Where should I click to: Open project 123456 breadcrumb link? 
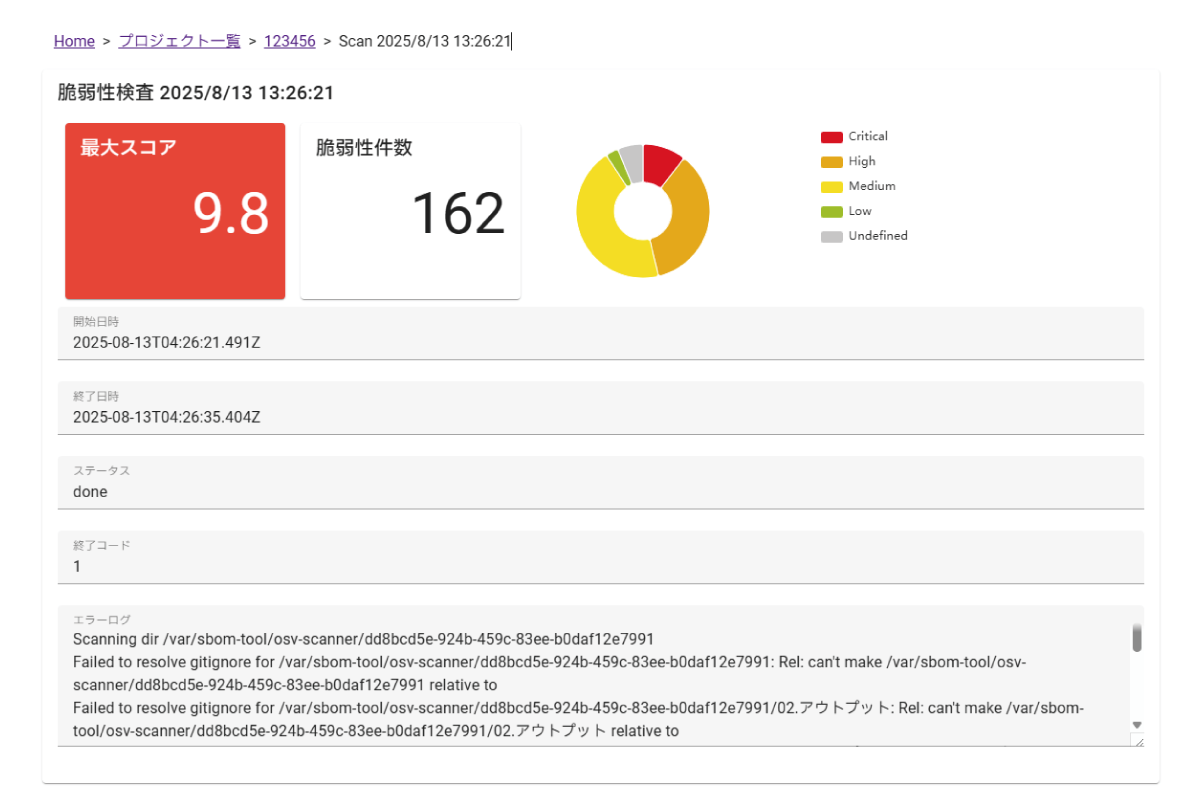pos(289,41)
